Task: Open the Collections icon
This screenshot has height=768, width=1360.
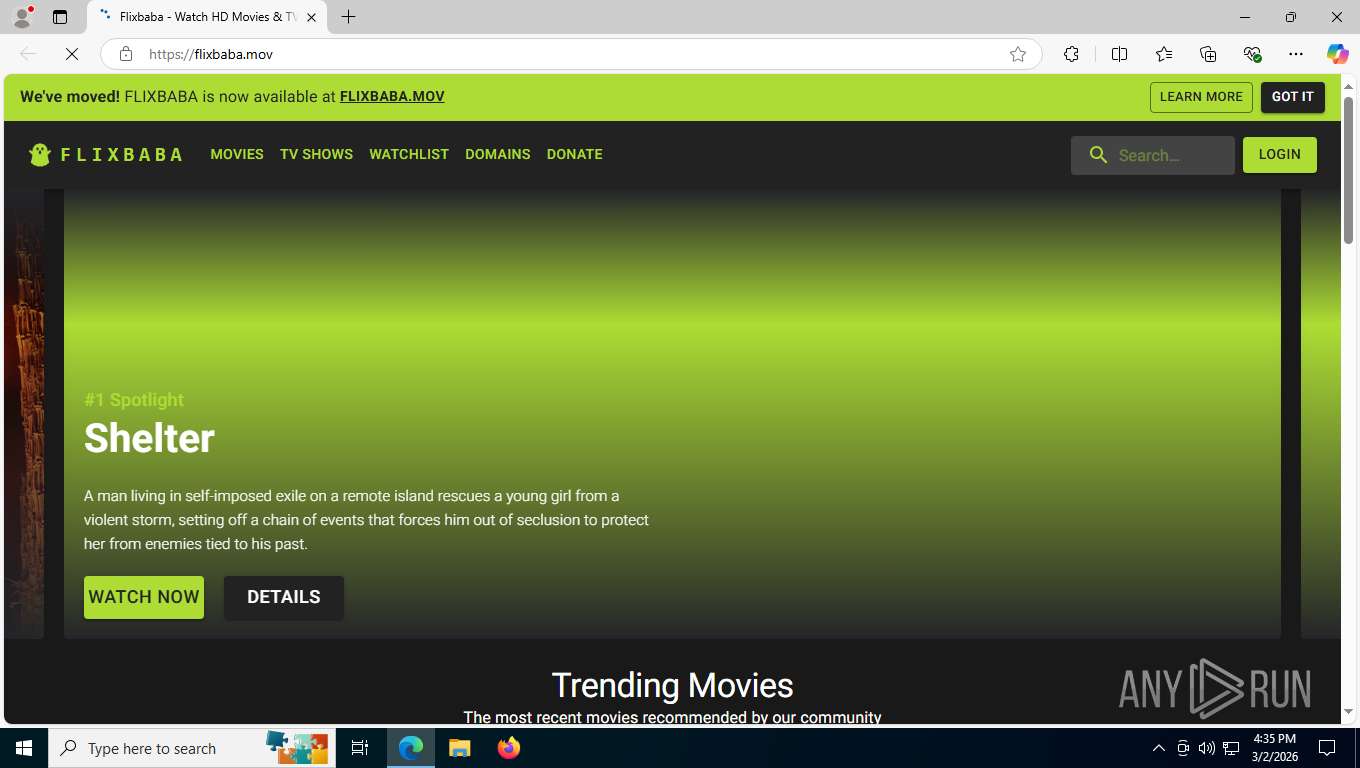Action: click(1208, 54)
